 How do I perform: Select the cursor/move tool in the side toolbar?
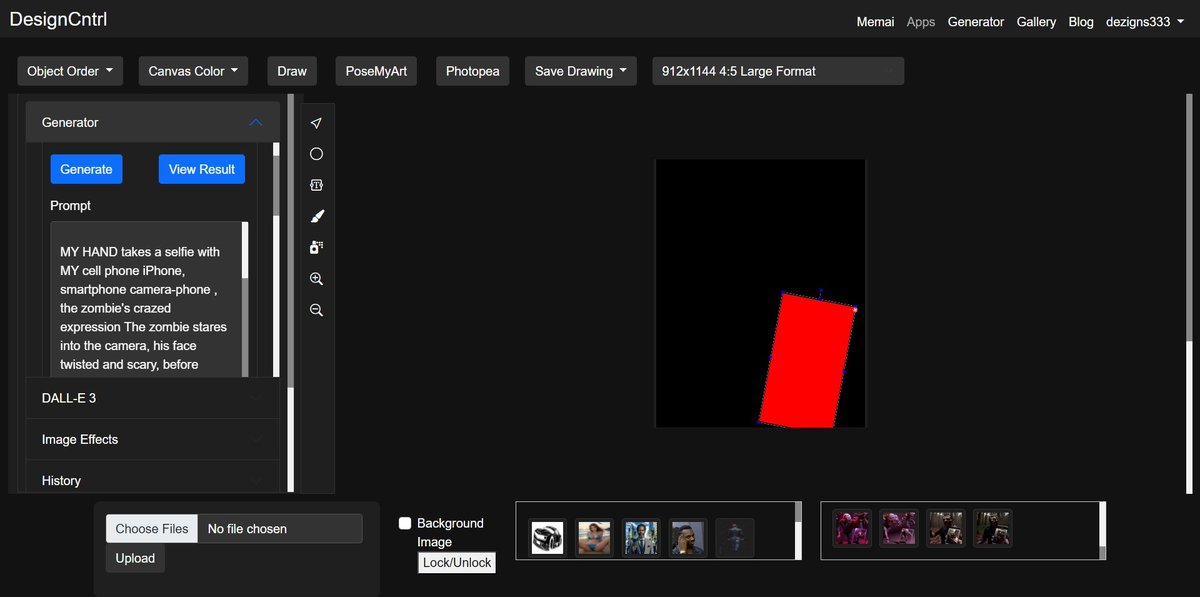click(316, 122)
